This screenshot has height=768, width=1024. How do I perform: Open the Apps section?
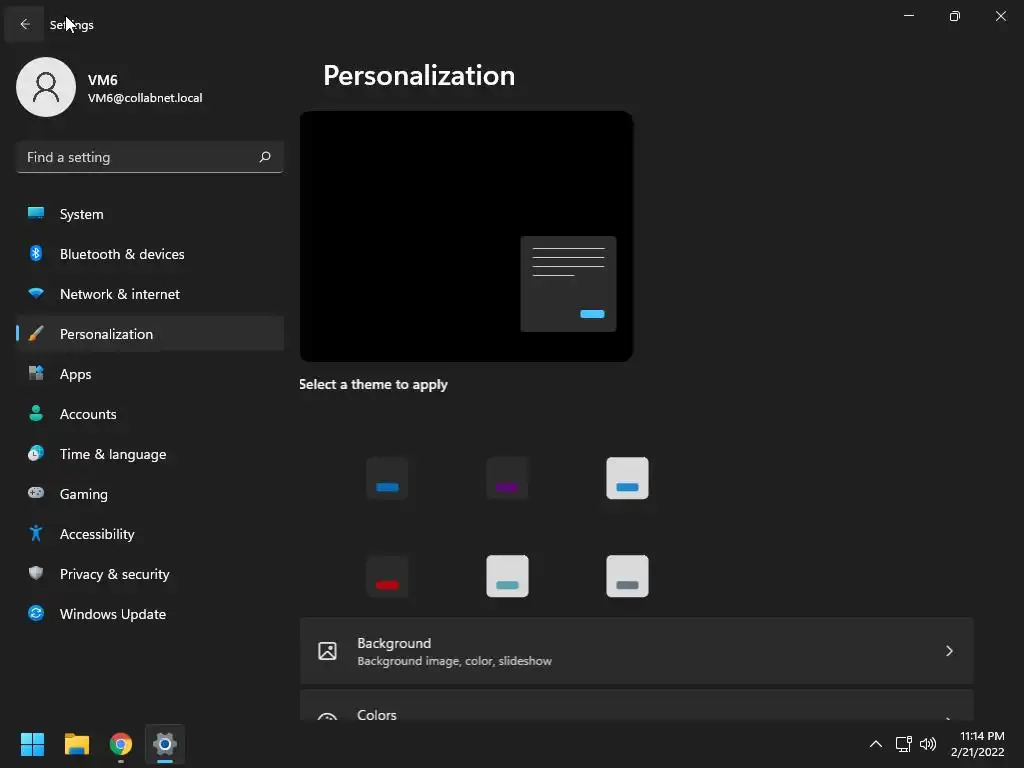pos(150,374)
